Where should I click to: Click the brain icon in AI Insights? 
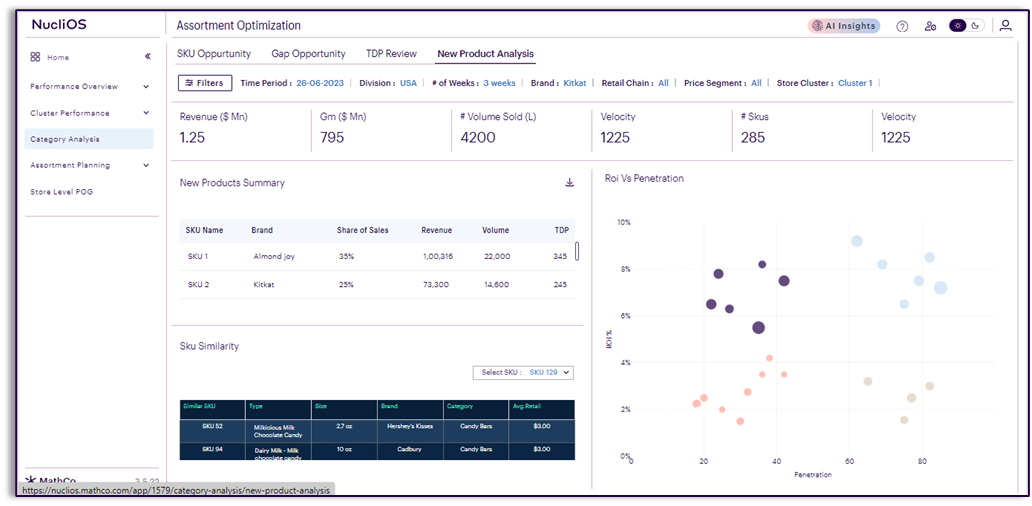[x=816, y=26]
